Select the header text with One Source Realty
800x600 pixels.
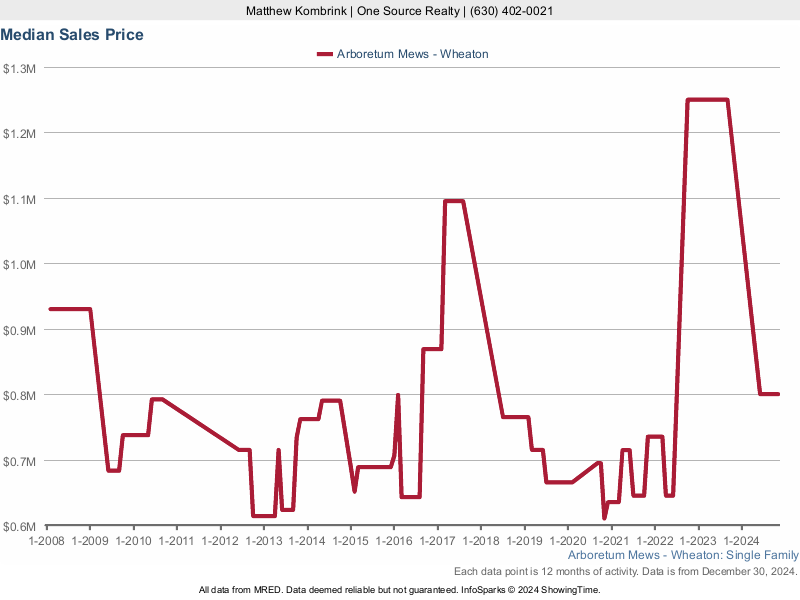tap(400, 11)
